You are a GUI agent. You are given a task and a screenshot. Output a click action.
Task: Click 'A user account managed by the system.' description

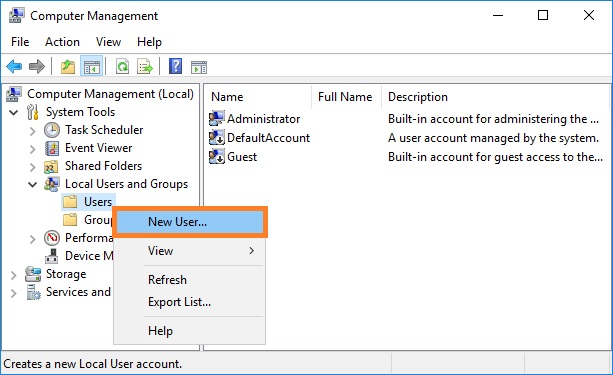point(493,138)
